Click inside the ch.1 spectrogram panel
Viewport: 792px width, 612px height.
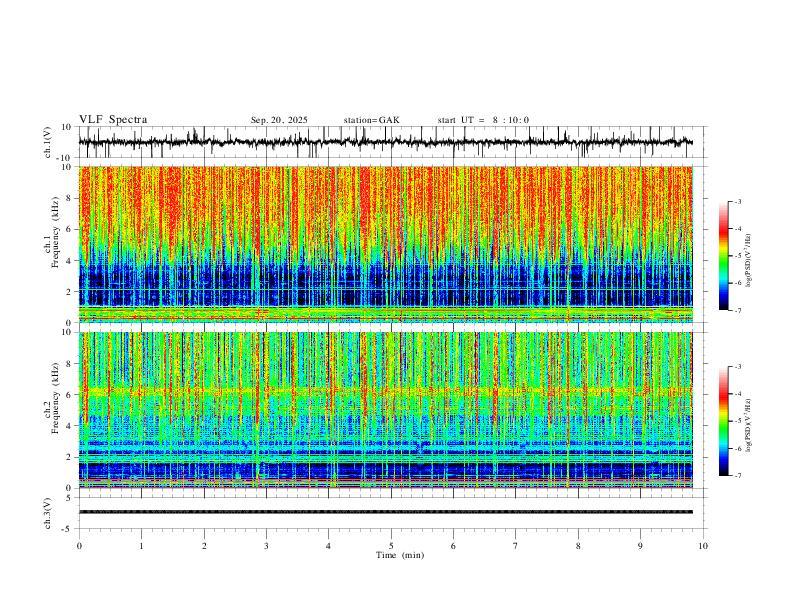386,244
